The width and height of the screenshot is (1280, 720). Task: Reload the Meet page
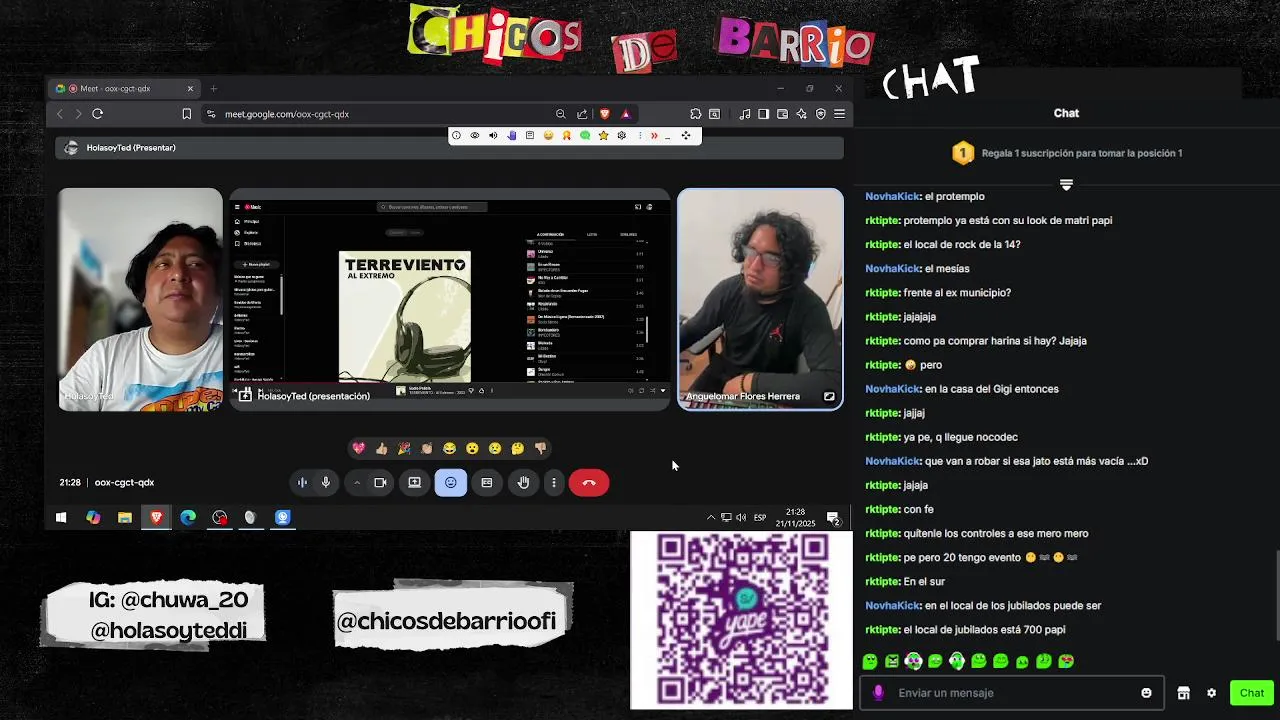(x=98, y=114)
